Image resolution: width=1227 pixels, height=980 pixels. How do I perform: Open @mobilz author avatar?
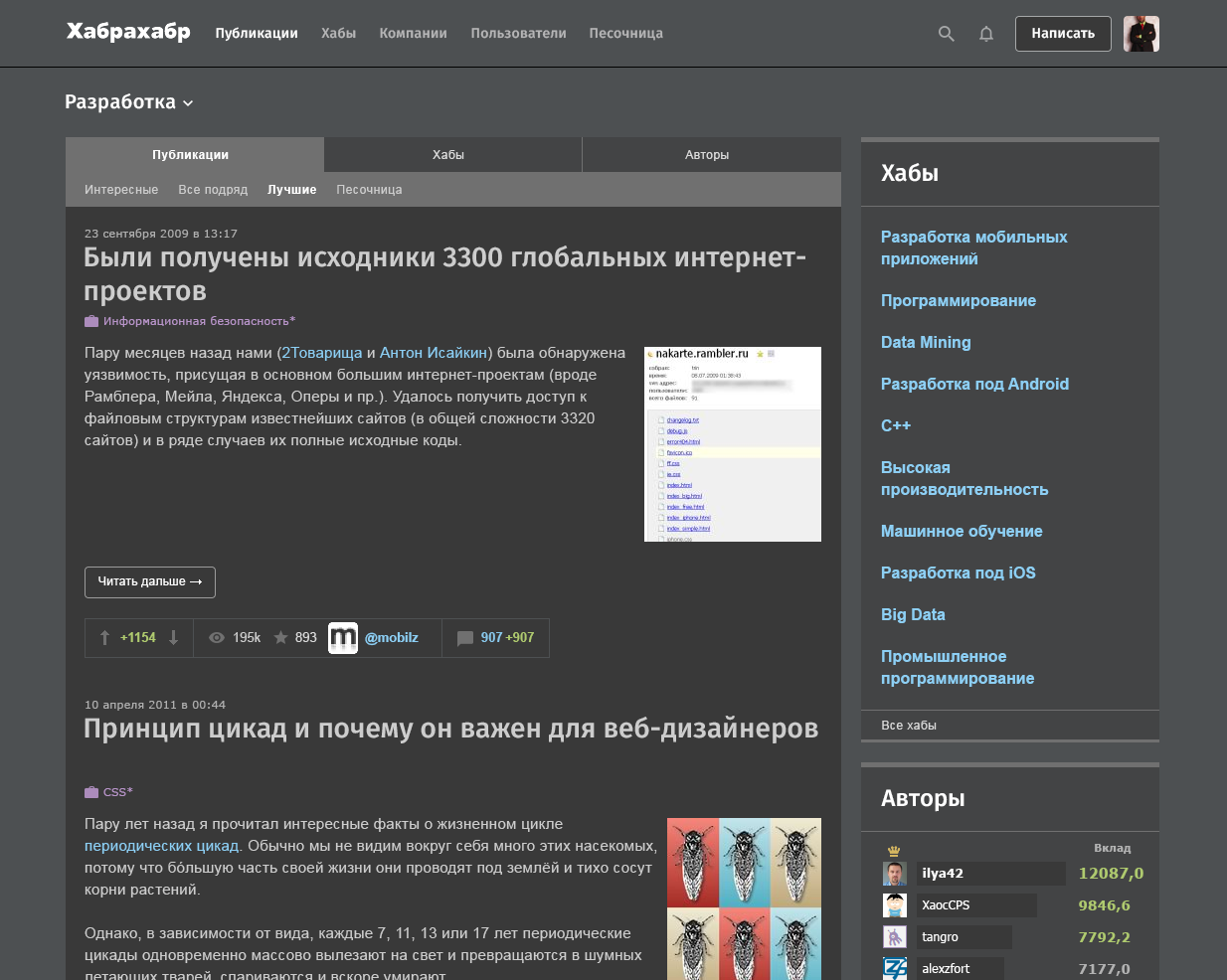pyautogui.click(x=343, y=637)
